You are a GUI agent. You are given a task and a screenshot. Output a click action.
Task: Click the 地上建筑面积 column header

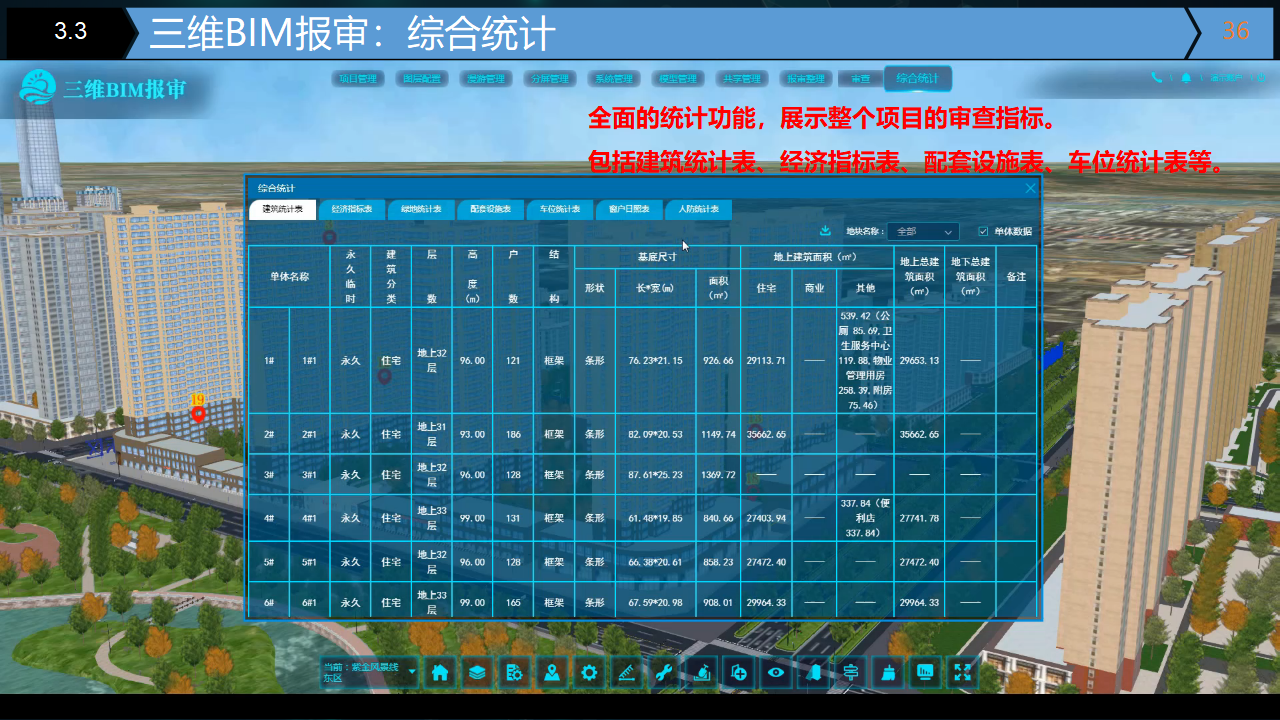coord(817,257)
